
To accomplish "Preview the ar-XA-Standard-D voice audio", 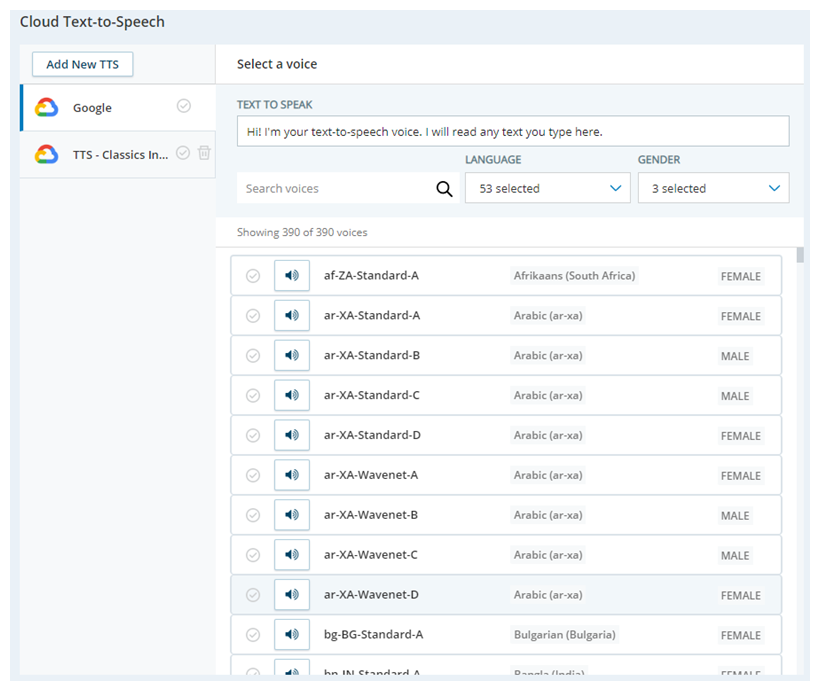I will 292,435.
